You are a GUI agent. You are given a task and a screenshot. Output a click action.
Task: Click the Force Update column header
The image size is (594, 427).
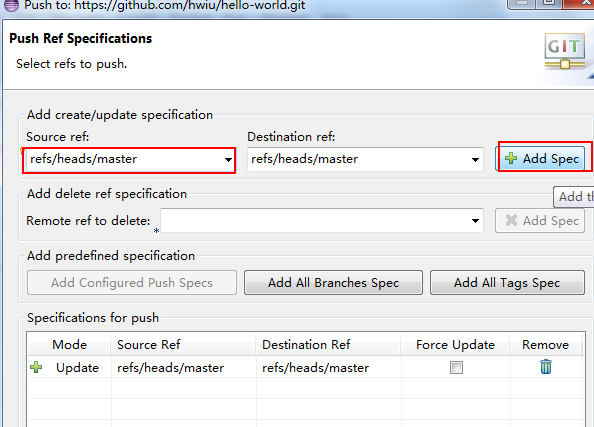(455, 344)
